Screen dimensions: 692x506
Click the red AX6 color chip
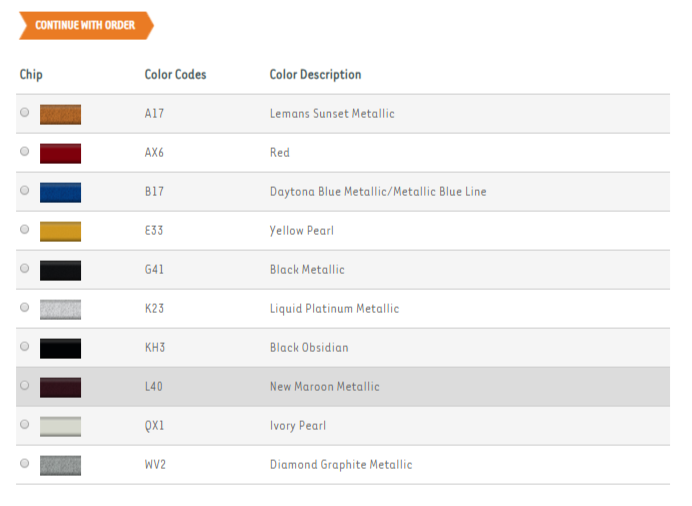click(x=60, y=153)
